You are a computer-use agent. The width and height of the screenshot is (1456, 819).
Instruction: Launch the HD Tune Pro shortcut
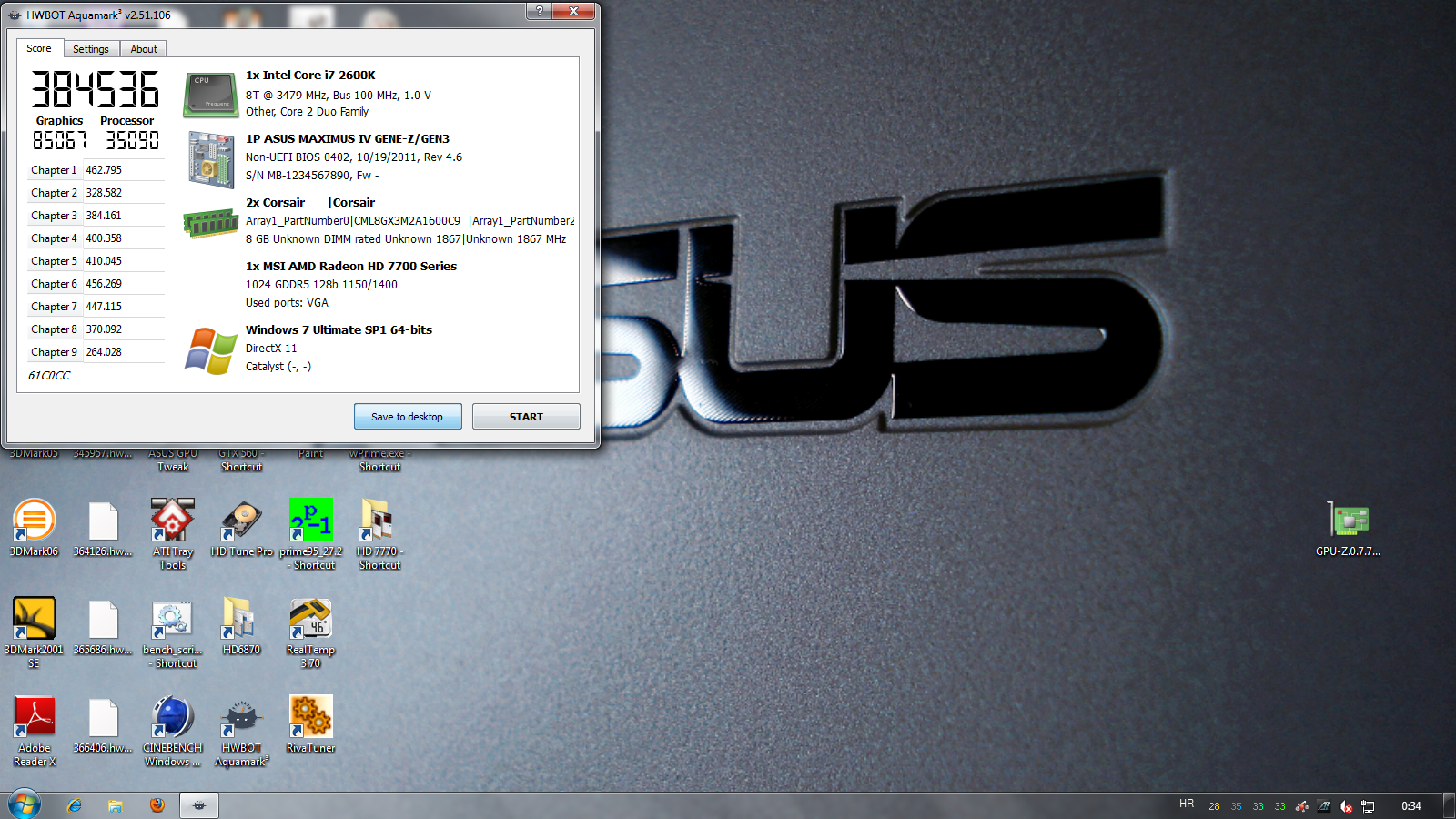tap(242, 528)
